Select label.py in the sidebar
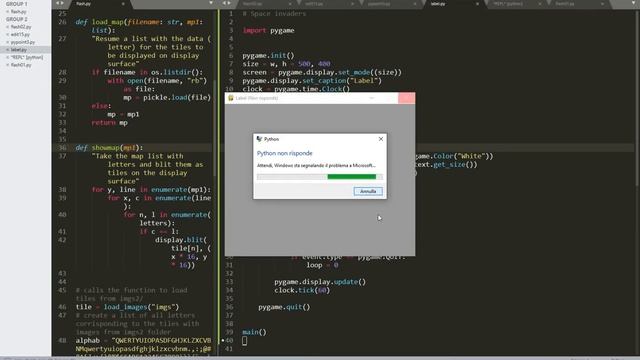The width and height of the screenshot is (640, 360). (x=19, y=50)
